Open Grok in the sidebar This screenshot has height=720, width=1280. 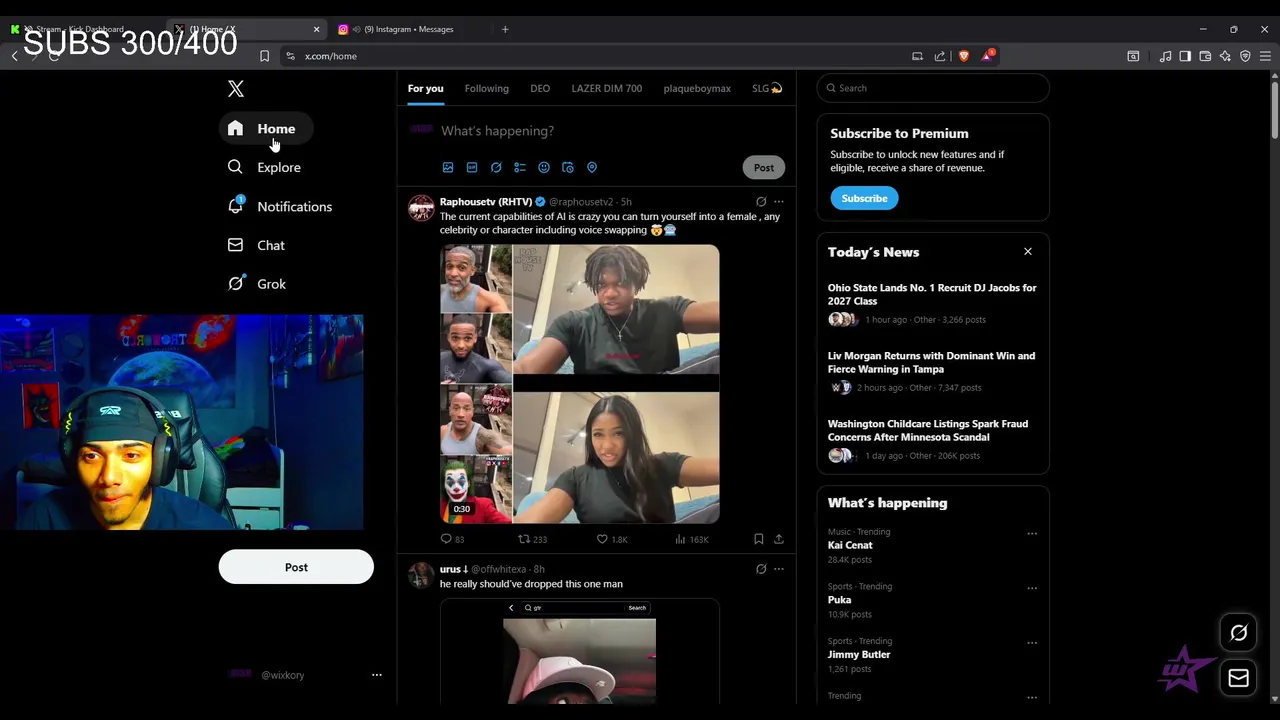pyautogui.click(x=257, y=284)
